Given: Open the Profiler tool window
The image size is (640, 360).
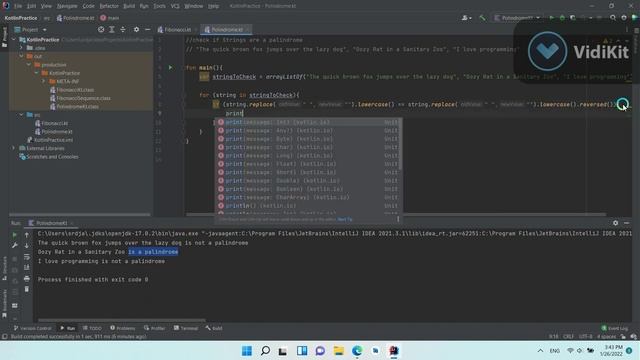Looking at the screenshot, I should [x=154, y=328].
